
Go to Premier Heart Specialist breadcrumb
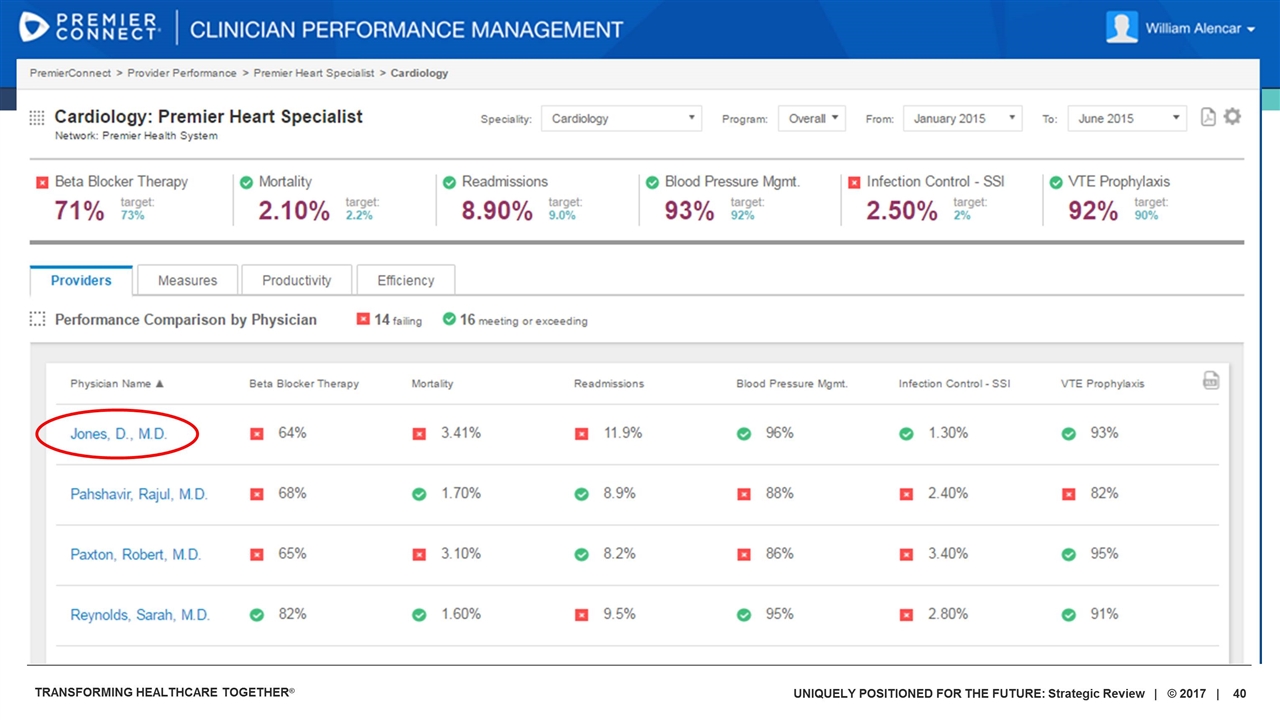[x=314, y=73]
